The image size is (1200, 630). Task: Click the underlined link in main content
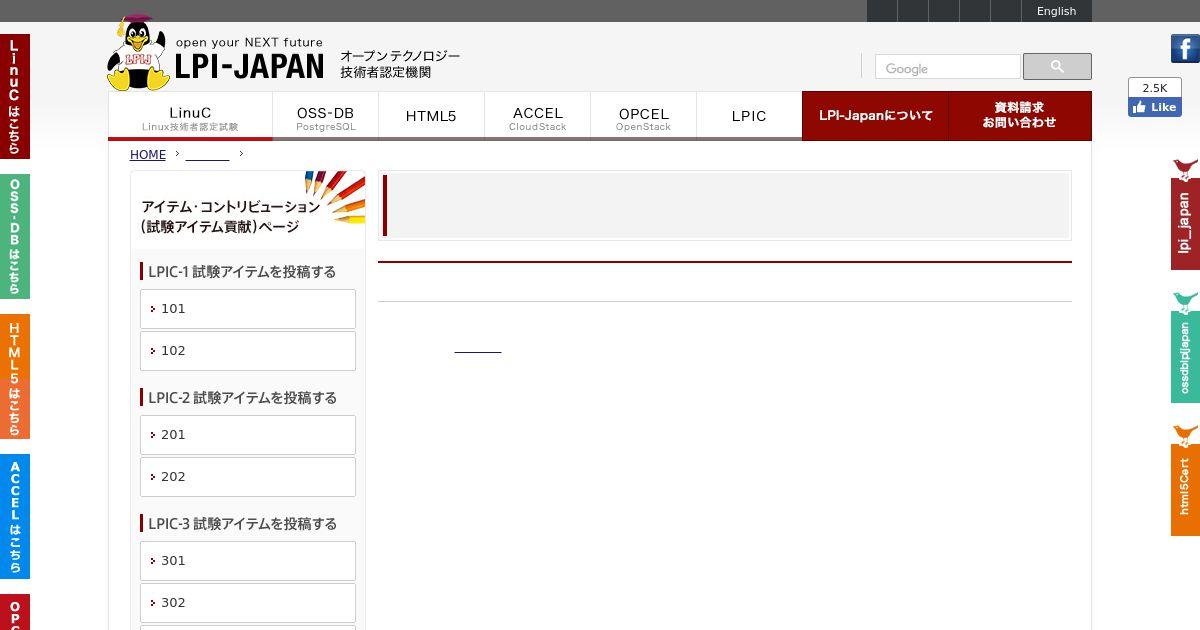(x=477, y=347)
